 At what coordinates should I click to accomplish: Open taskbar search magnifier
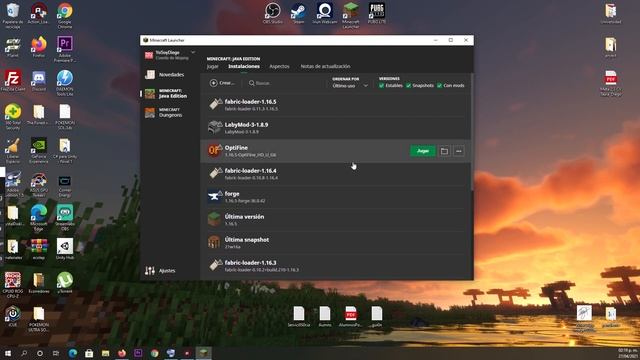click(24, 353)
